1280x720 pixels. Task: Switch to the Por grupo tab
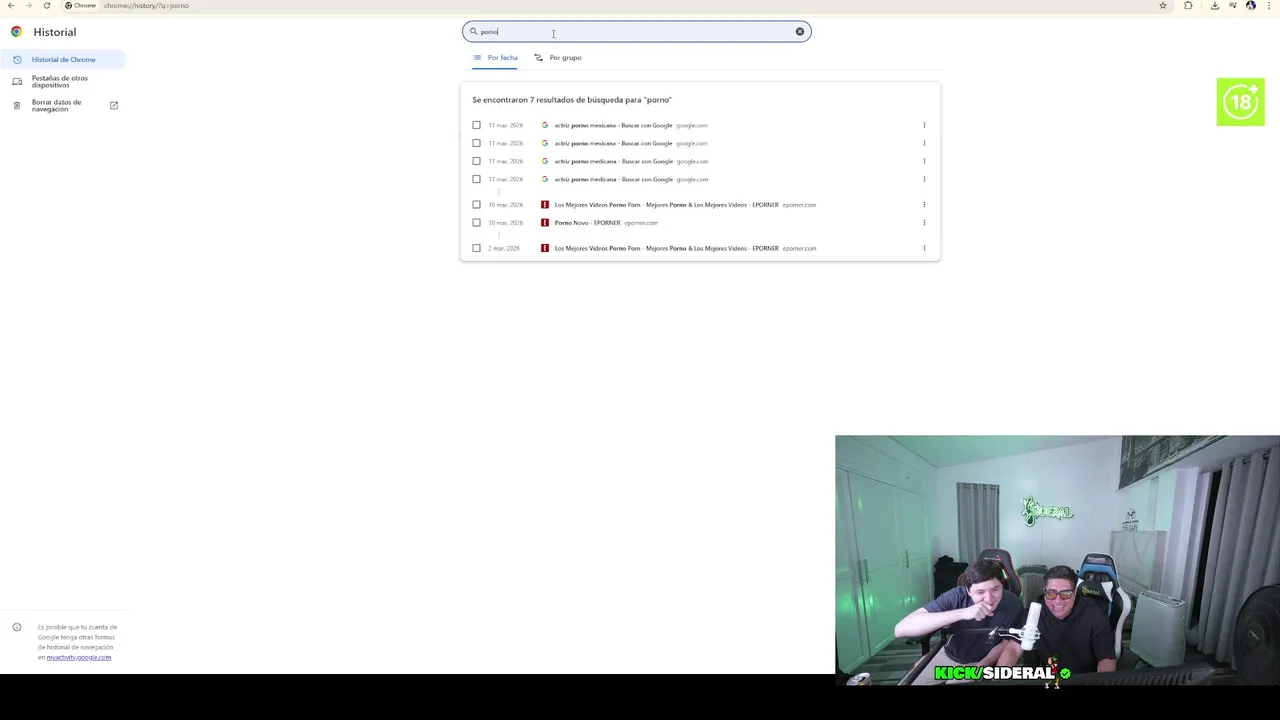pyautogui.click(x=558, y=58)
